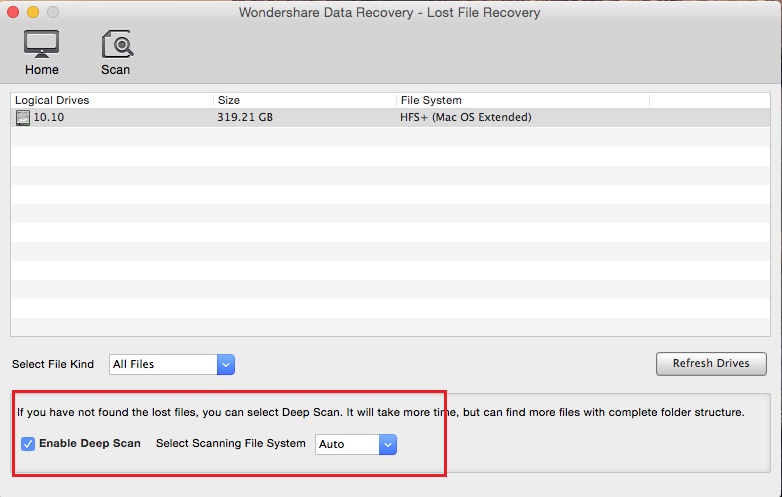Sort by the File System column header
The image size is (782, 497).
523,100
